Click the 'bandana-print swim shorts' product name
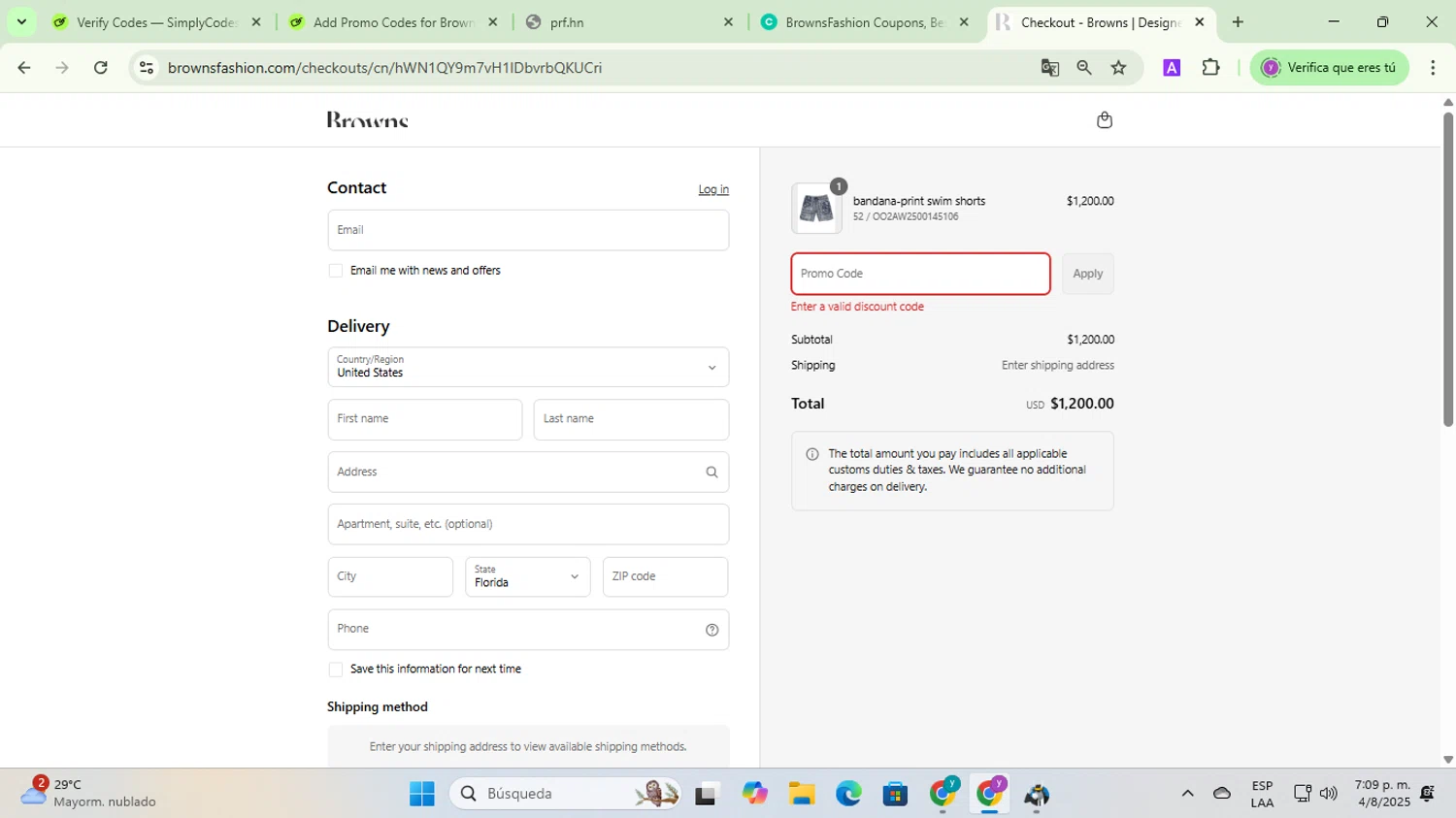The height and width of the screenshot is (818, 1456). point(918,201)
